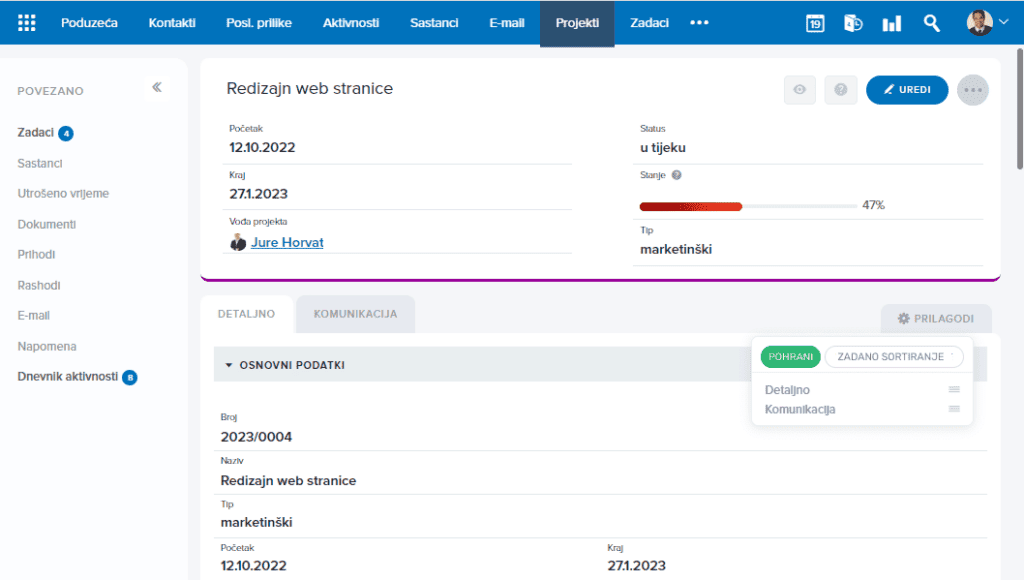Open the user profile dropdown
This screenshot has width=1024, height=580.
pos(987,23)
